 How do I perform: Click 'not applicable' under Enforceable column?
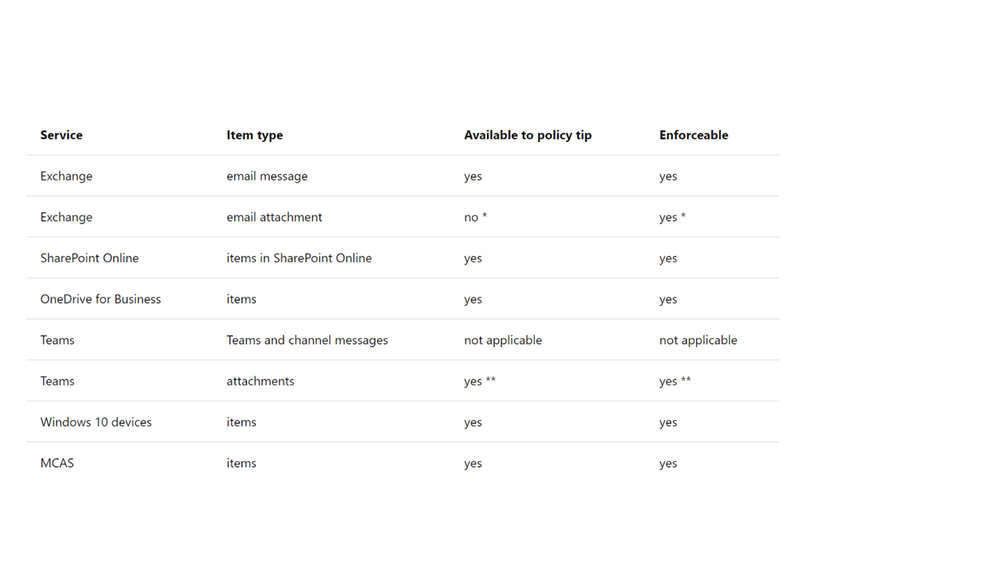(698, 340)
